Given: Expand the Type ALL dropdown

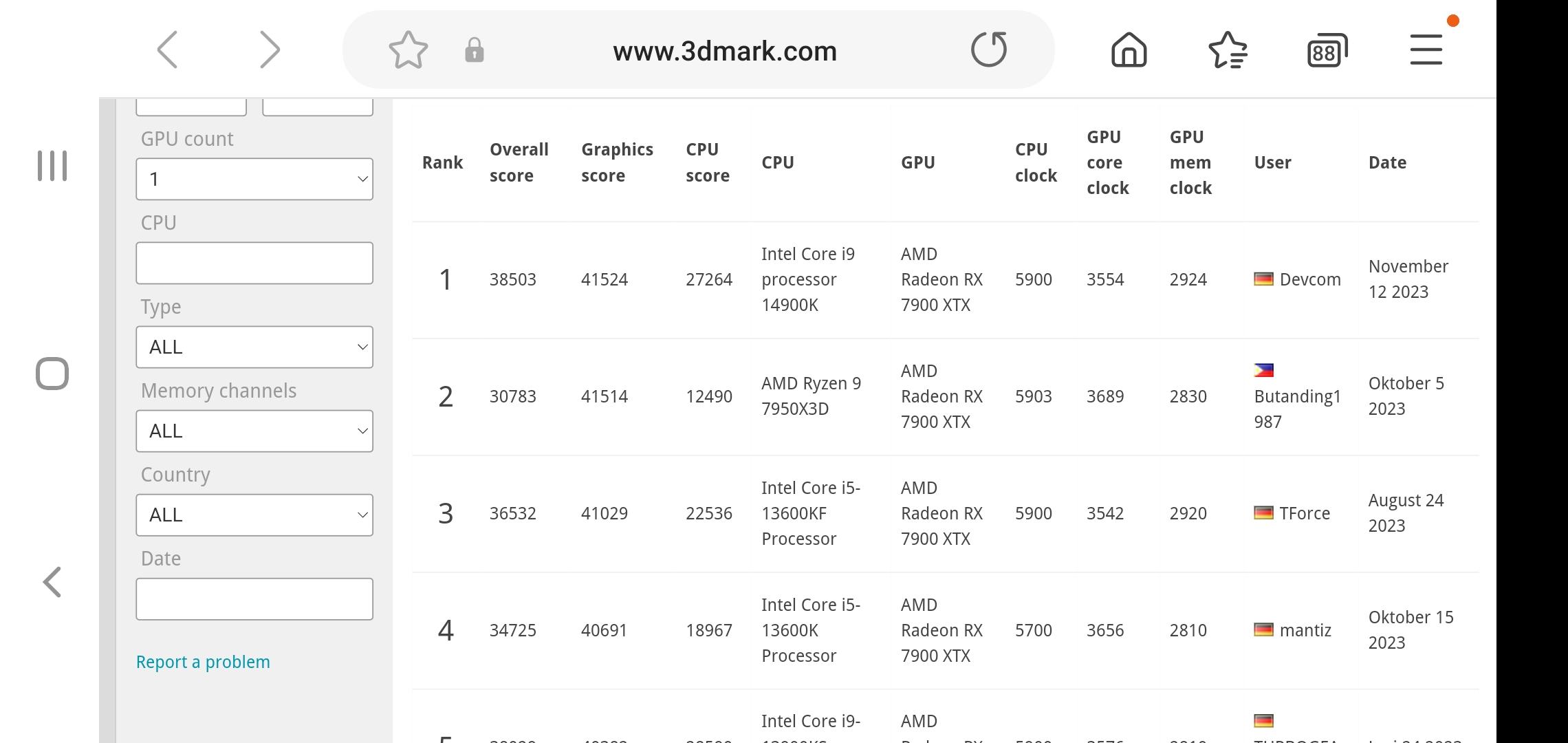Looking at the screenshot, I should pos(254,347).
